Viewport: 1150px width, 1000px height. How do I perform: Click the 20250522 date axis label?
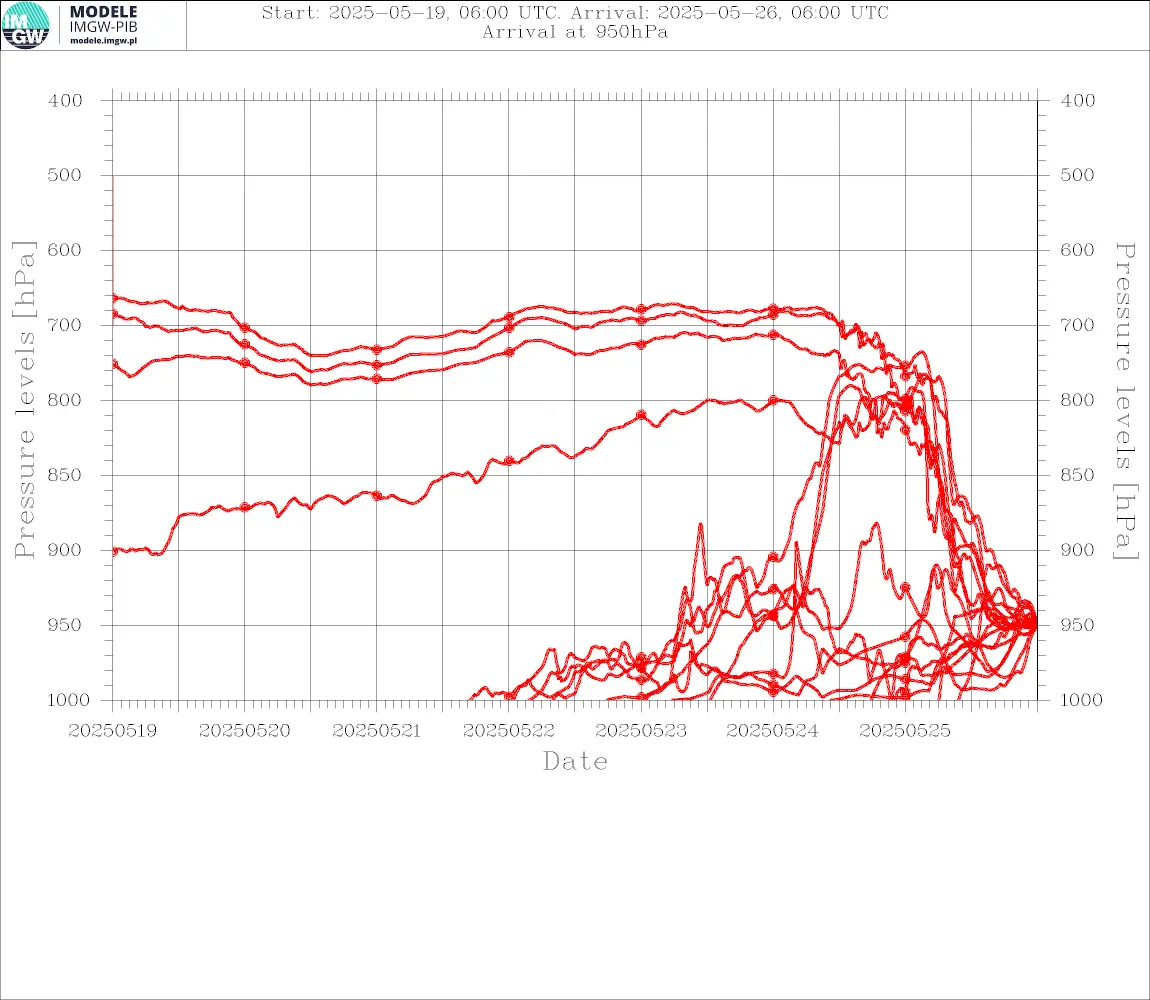(x=508, y=731)
